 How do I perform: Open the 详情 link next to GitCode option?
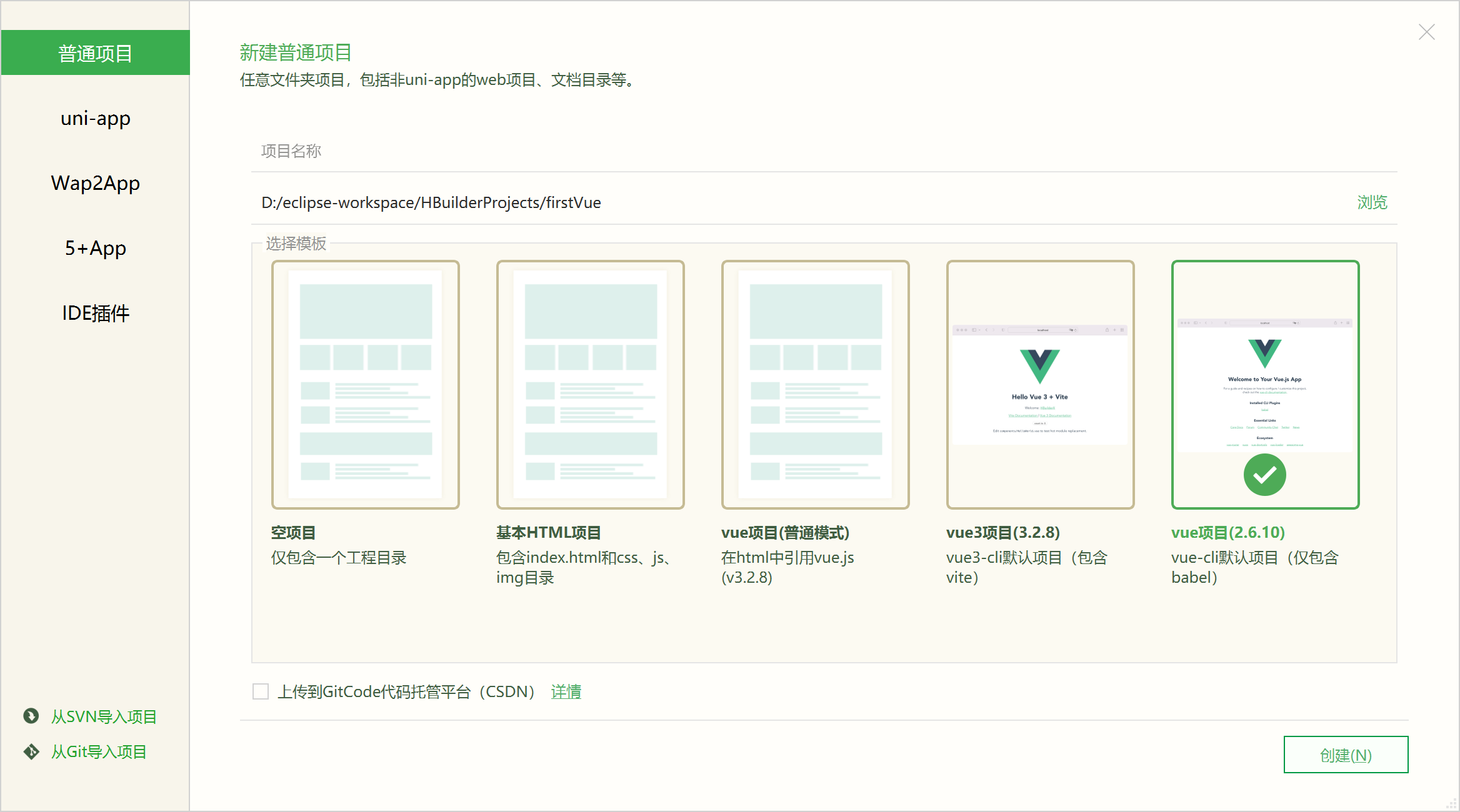(566, 691)
